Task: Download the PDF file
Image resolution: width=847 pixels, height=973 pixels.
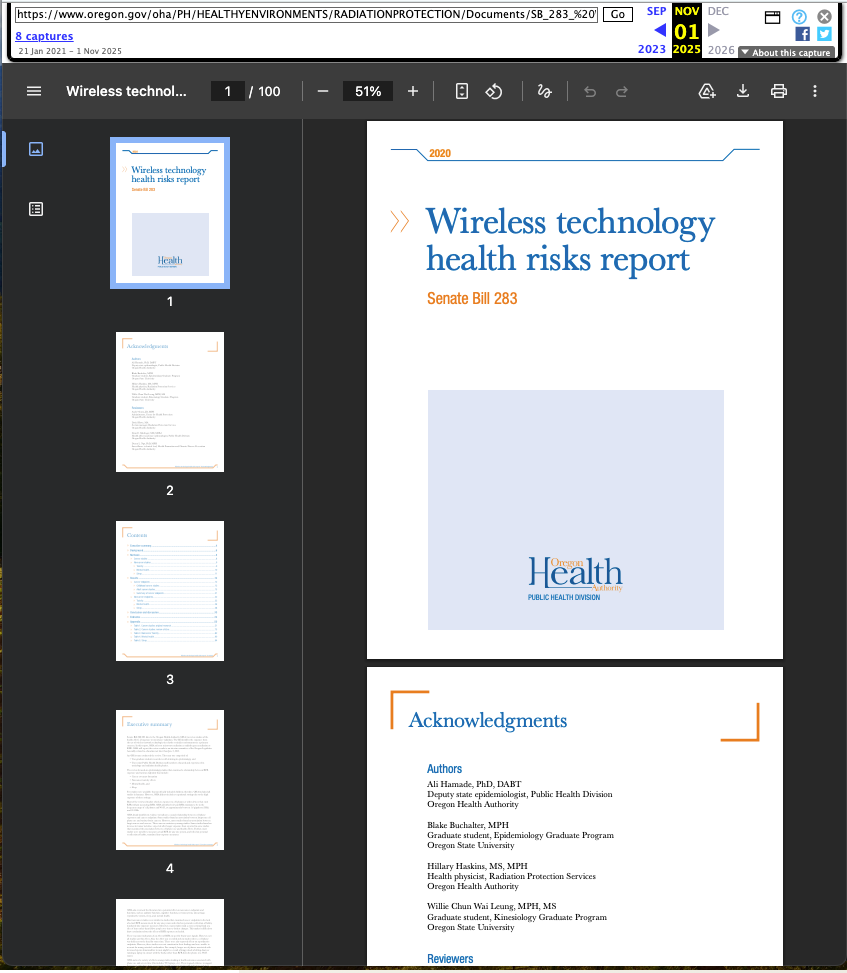Action: tap(743, 91)
